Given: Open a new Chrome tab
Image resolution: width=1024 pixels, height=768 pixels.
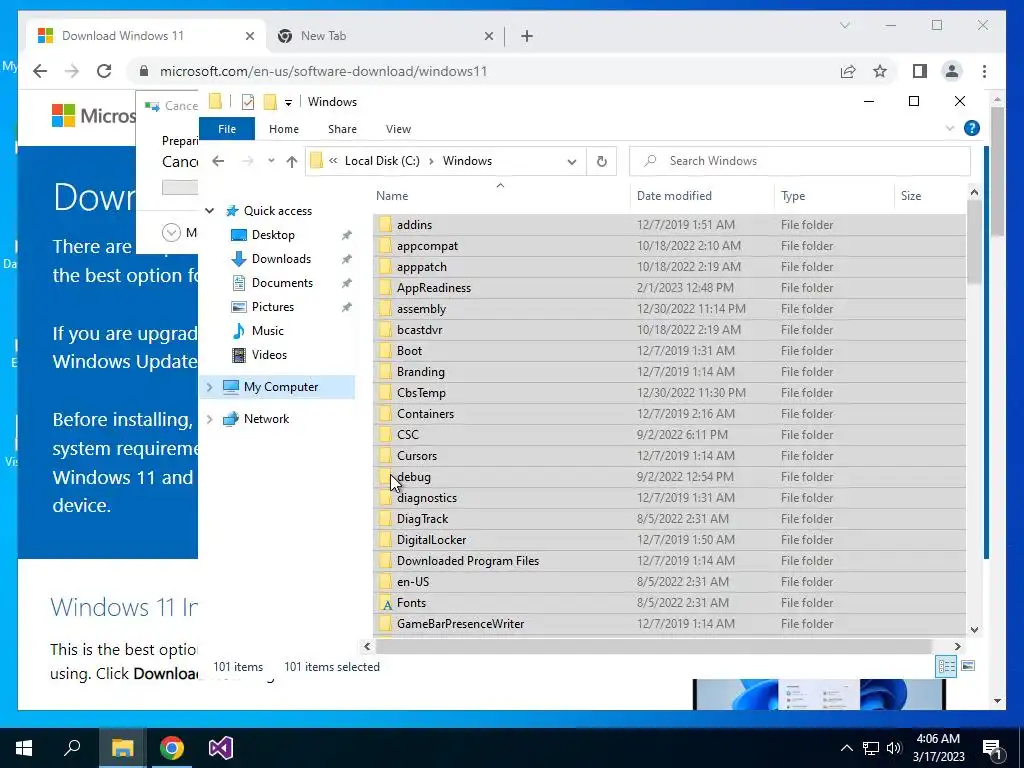Looking at the screenshot, I should coord(527,36).
